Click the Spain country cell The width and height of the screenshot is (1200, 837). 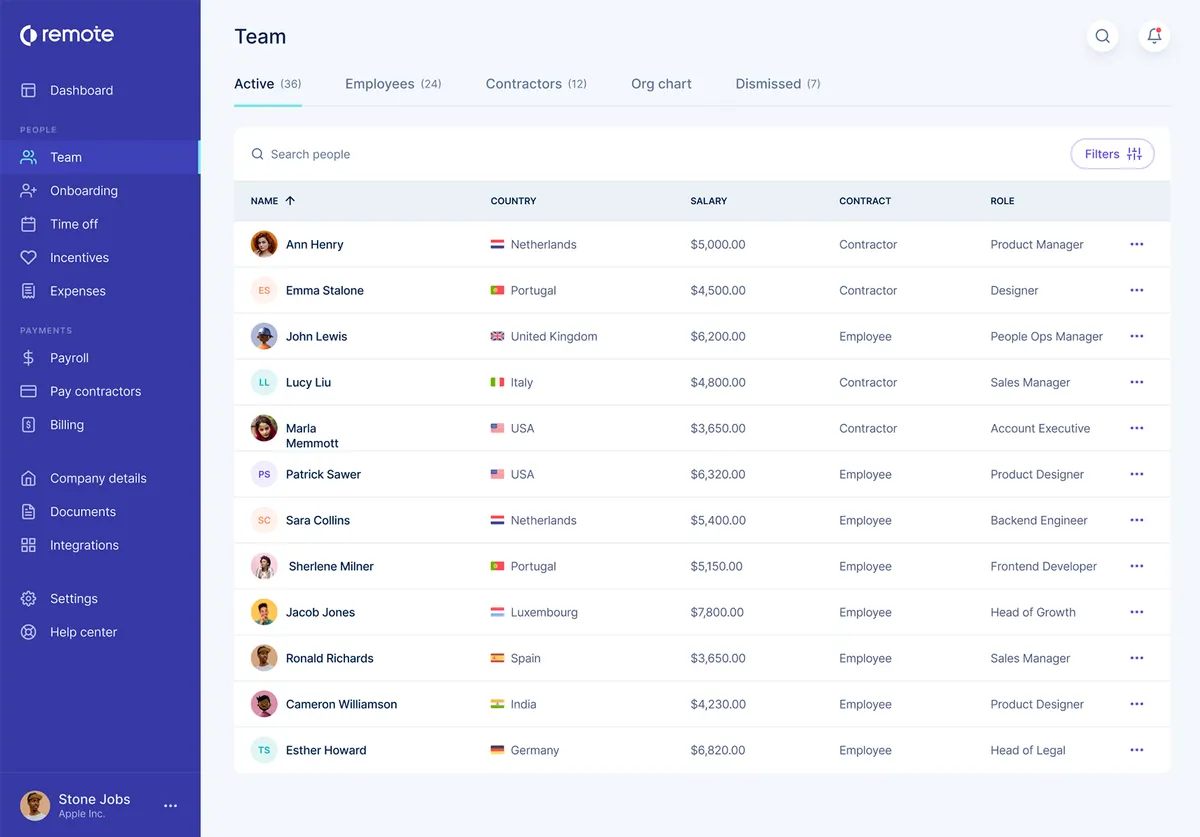pyautogui.click(x=515, y=658)
